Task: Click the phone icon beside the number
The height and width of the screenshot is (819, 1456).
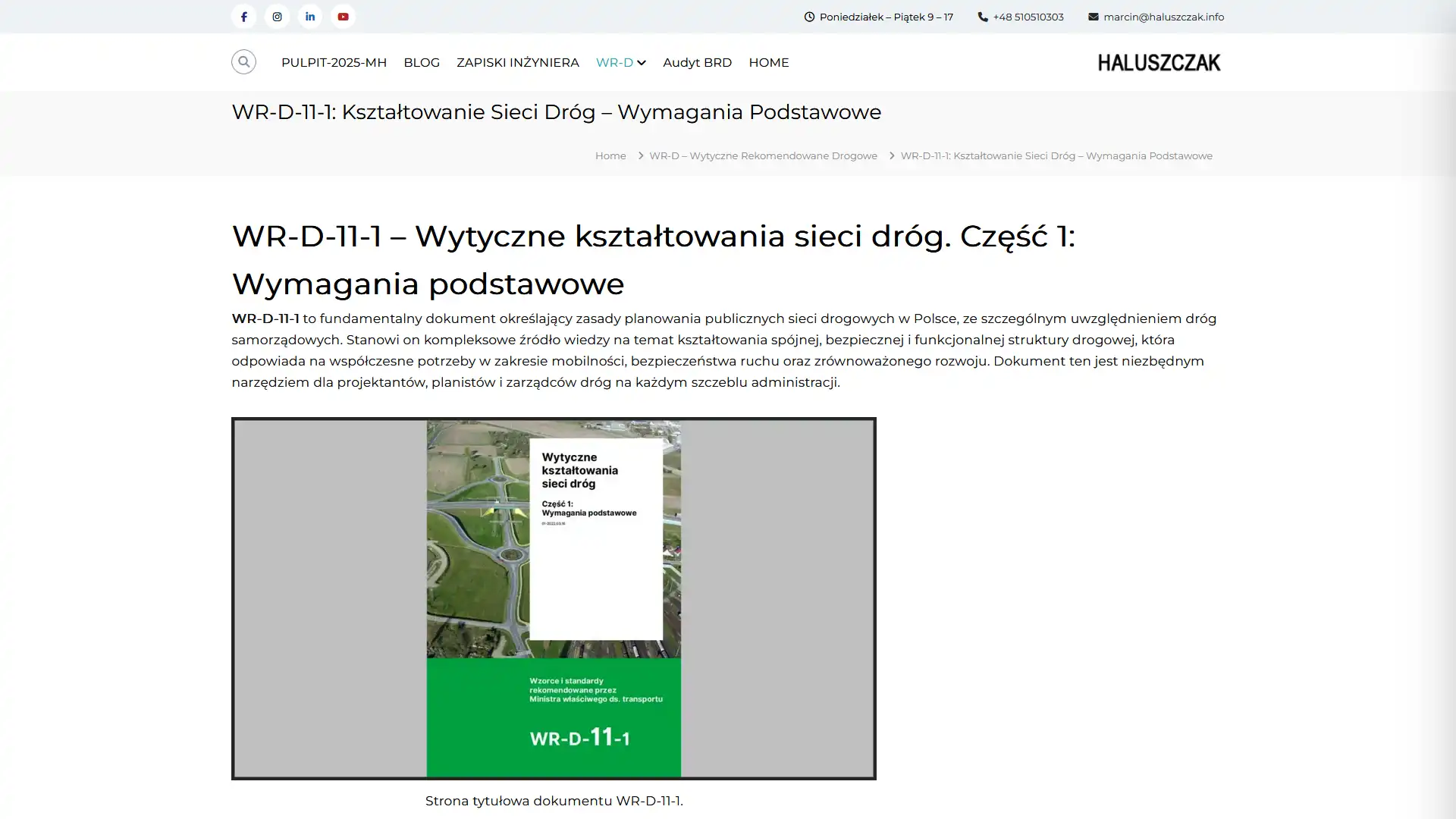Action: tap(981, 16)
